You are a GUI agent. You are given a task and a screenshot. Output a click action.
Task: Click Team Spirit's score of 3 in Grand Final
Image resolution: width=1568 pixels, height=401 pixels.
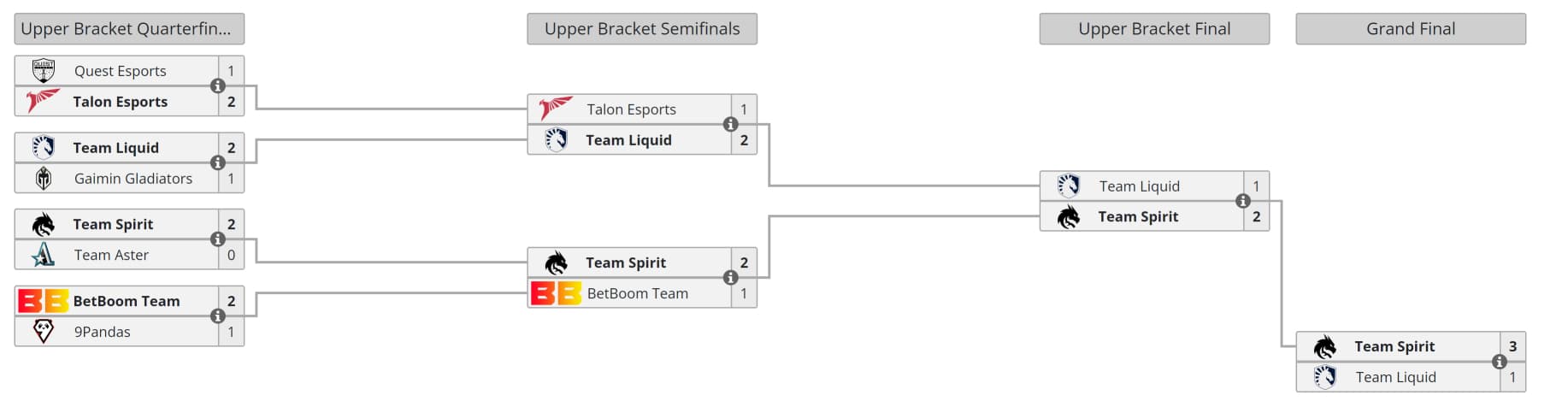(x=1512, y=346)
